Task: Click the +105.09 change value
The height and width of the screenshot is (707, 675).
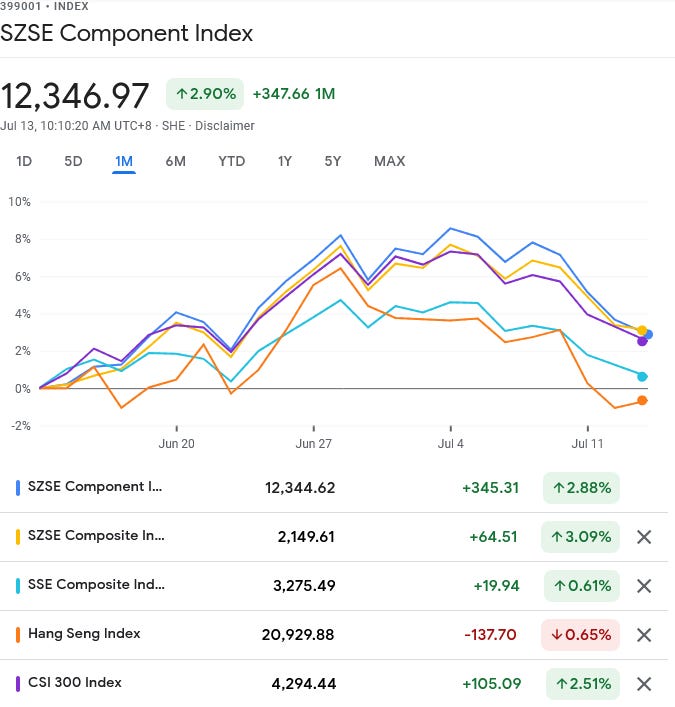Action: point(491,684)
